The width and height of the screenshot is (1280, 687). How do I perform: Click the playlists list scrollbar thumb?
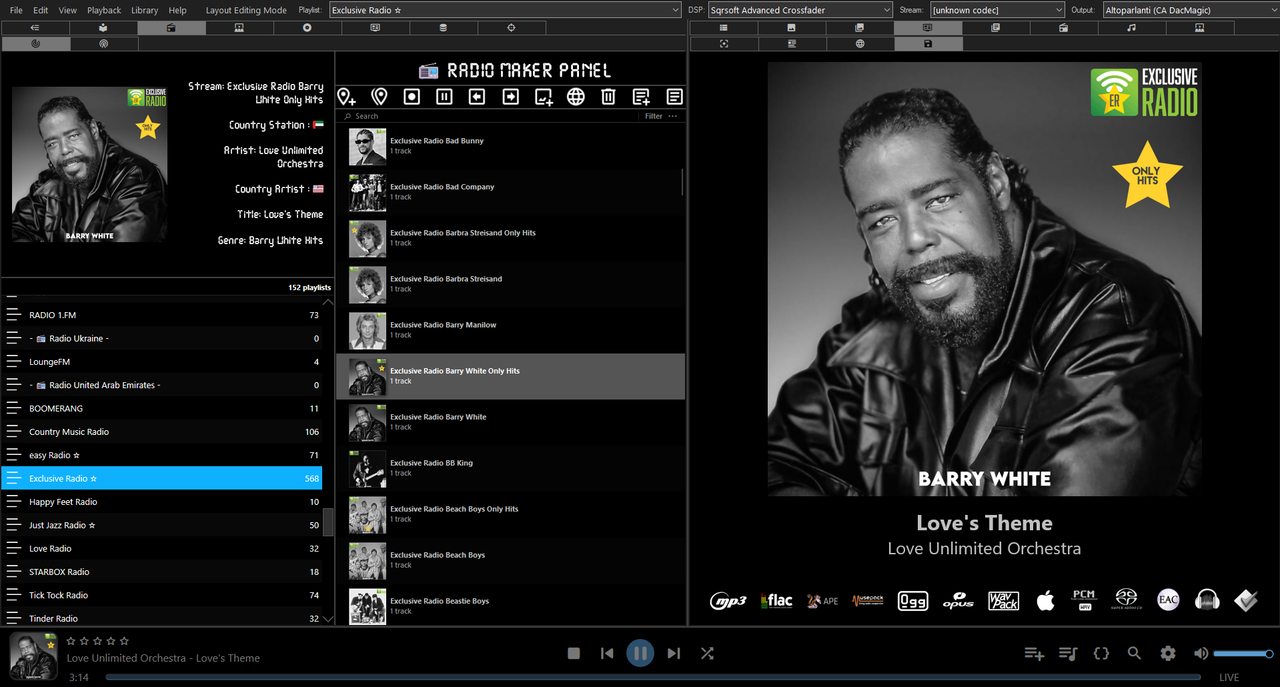point(328,521)
